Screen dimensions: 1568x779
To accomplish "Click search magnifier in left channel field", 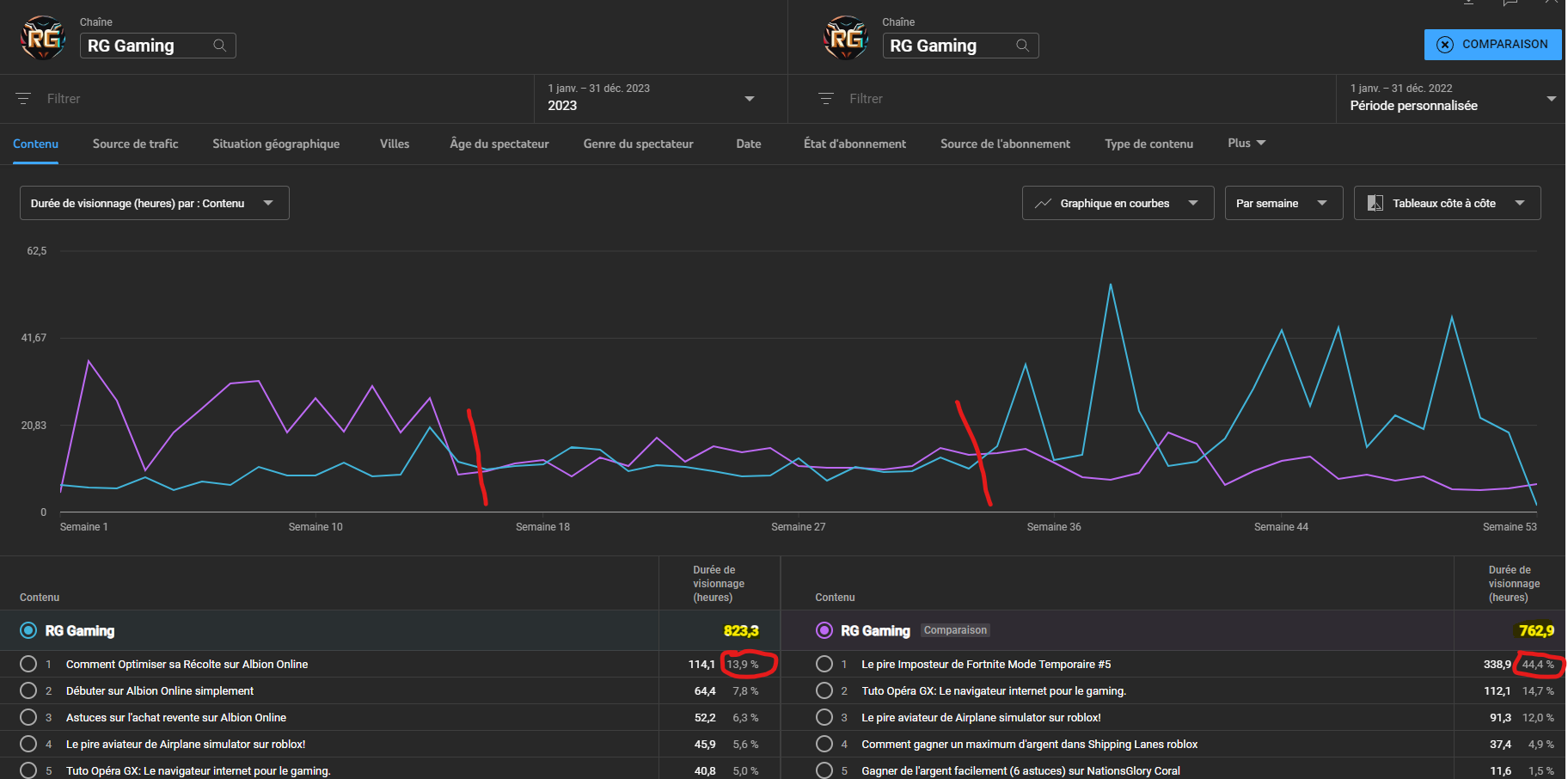I will coord(220,46).
